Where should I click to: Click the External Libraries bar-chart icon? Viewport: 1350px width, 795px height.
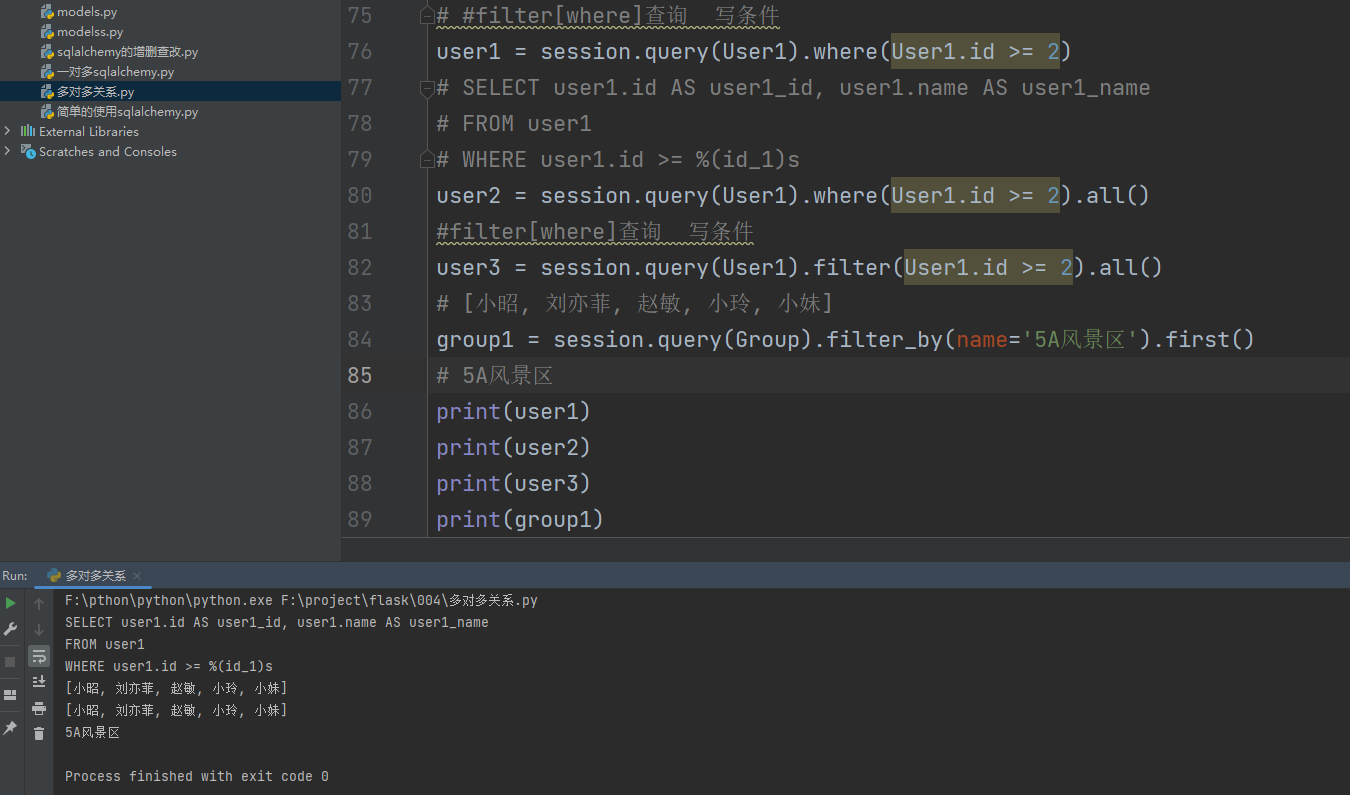(28, 131)
